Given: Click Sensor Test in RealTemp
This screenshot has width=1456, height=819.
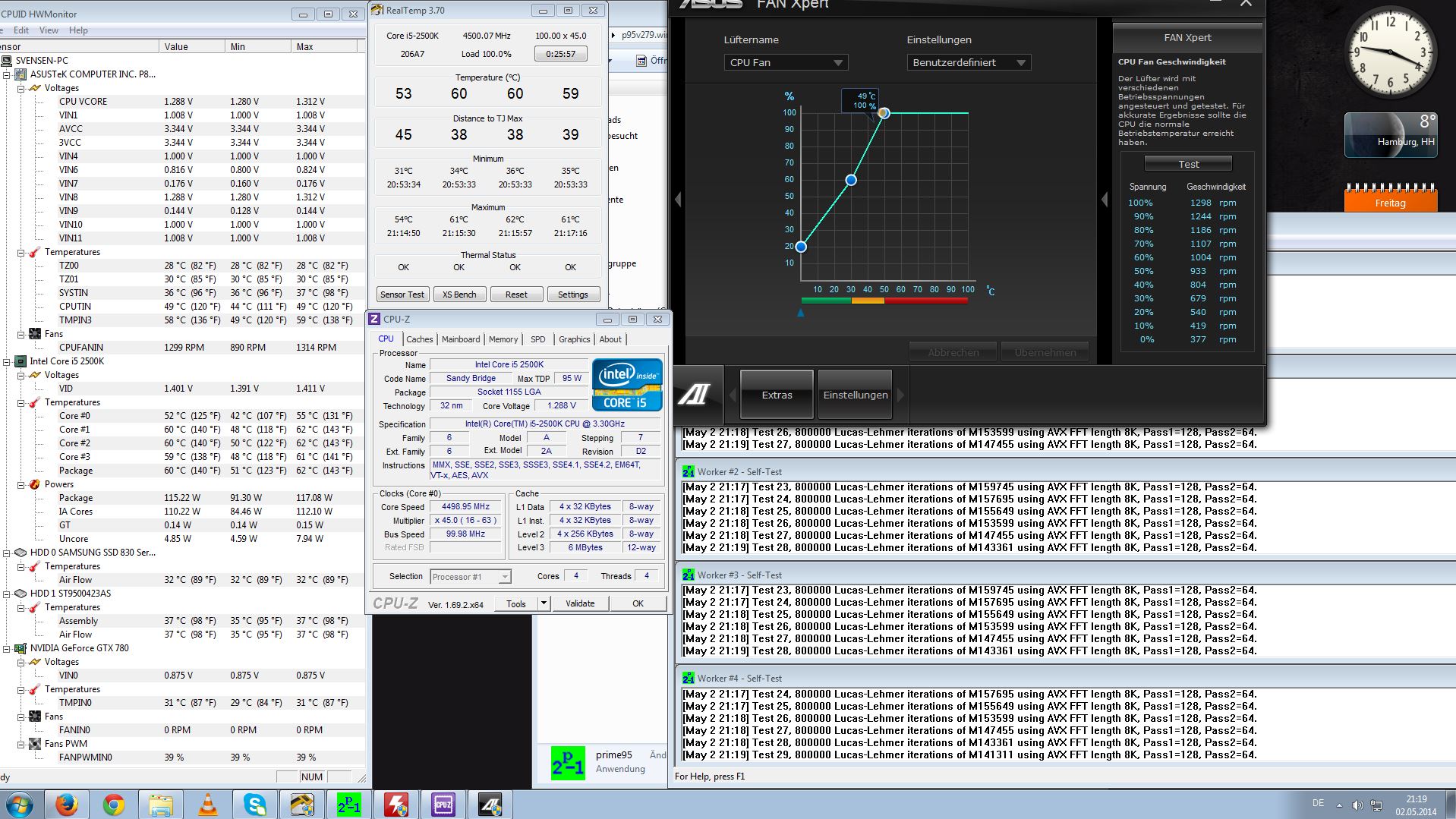Looking at the screenshot, I should [x=402, y=295].
